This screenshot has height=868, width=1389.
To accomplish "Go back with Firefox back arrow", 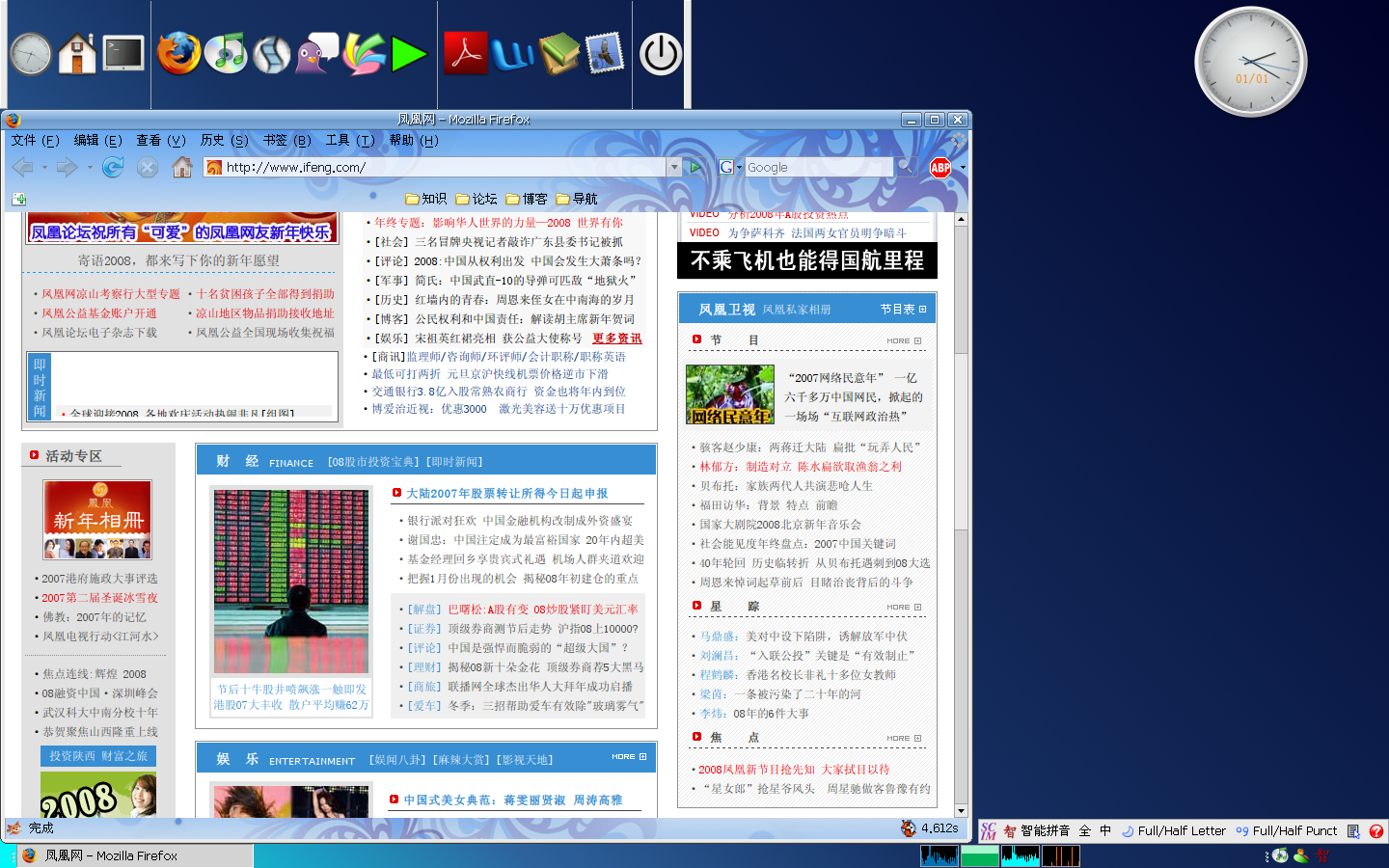I will [x=23, y=167].
